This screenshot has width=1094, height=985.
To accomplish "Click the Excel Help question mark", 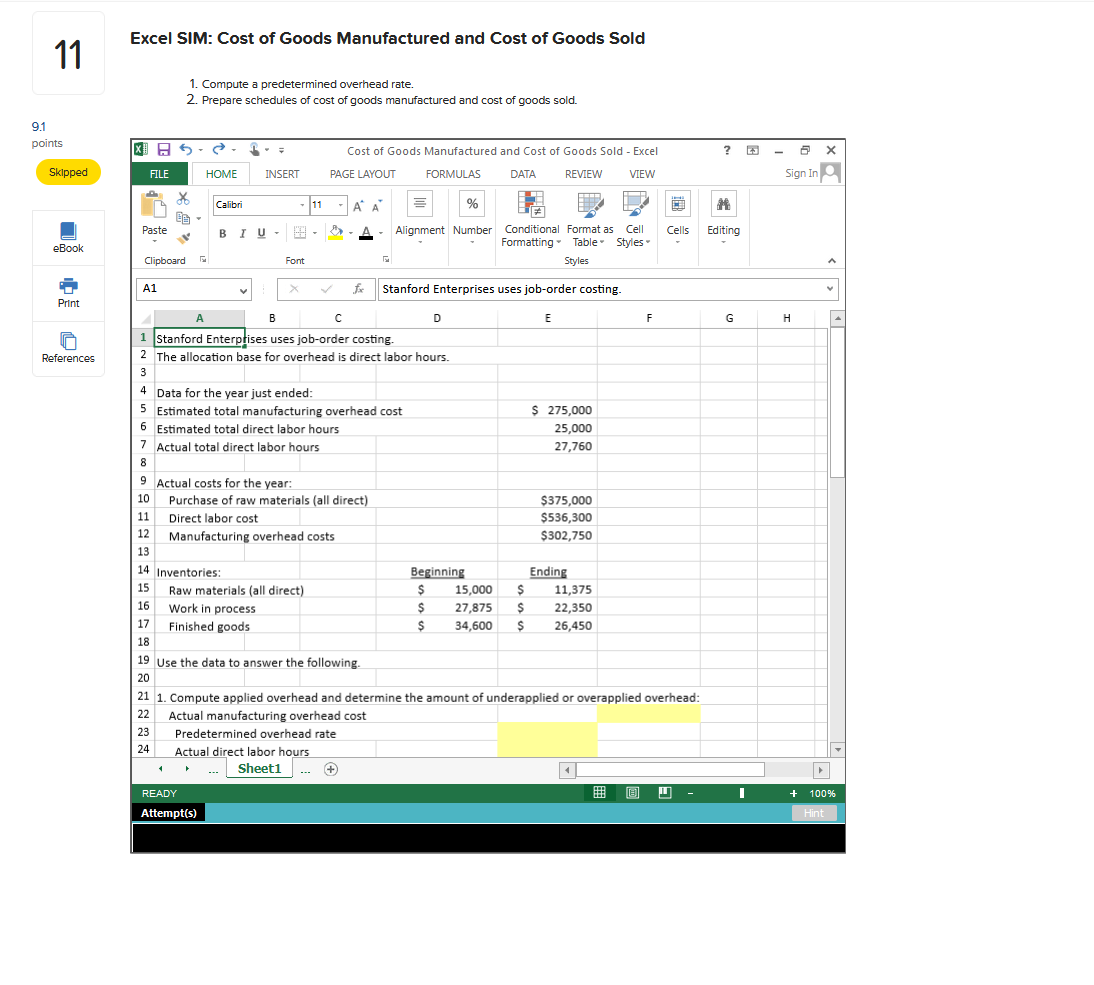I will coord(727,150).
